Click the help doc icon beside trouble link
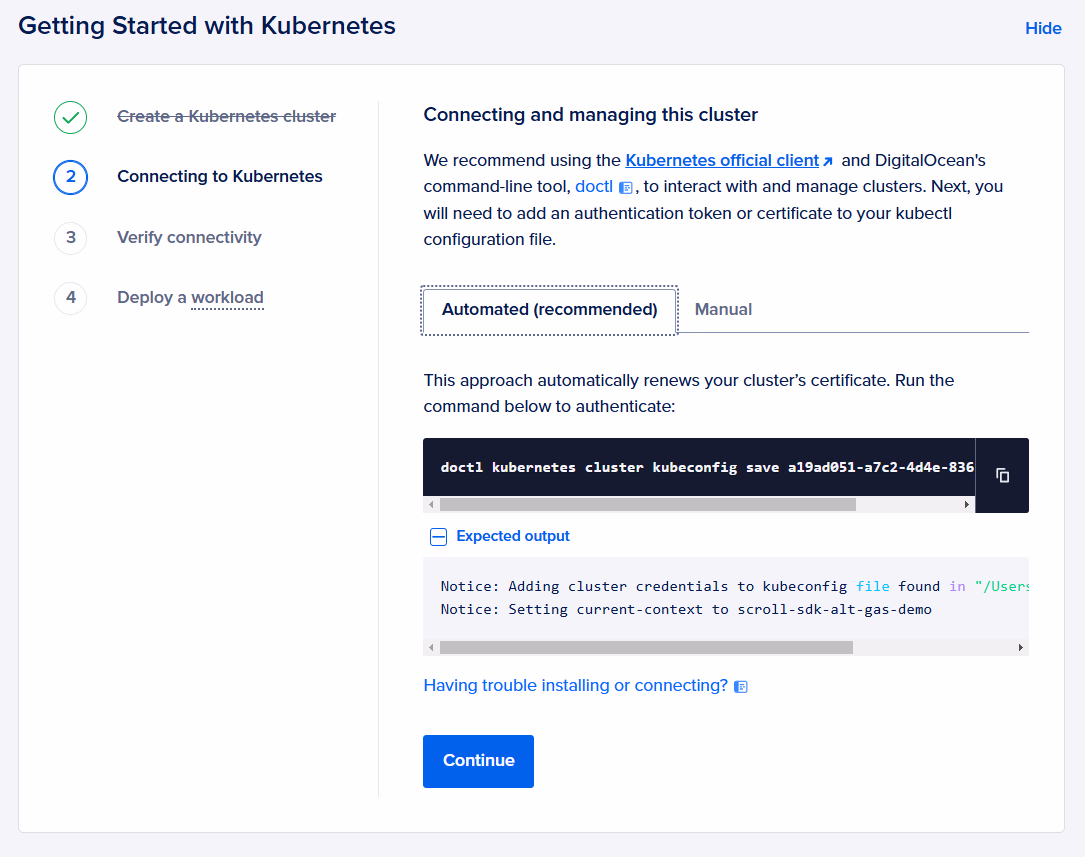 [x=741, y=687]
